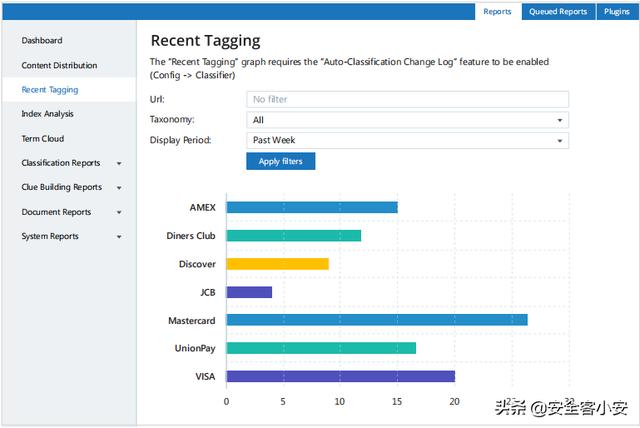Click the yellow Discover bar
This screenshot has width=640, height=428.
pos(278,264)
